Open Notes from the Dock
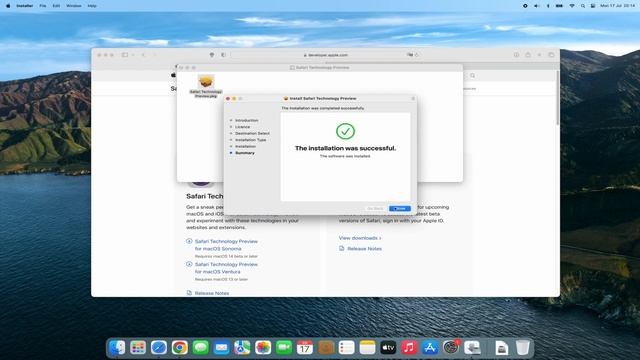 point(367,347)
